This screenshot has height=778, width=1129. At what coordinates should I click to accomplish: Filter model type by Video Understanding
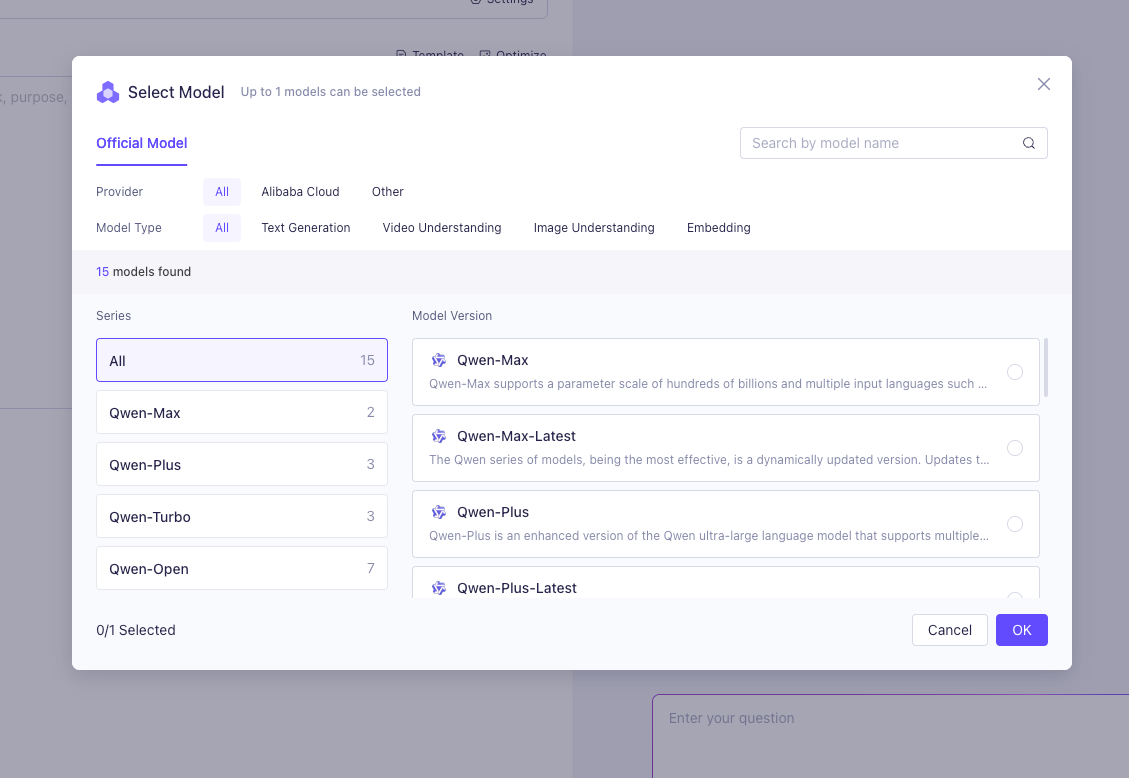click(441, 227)
